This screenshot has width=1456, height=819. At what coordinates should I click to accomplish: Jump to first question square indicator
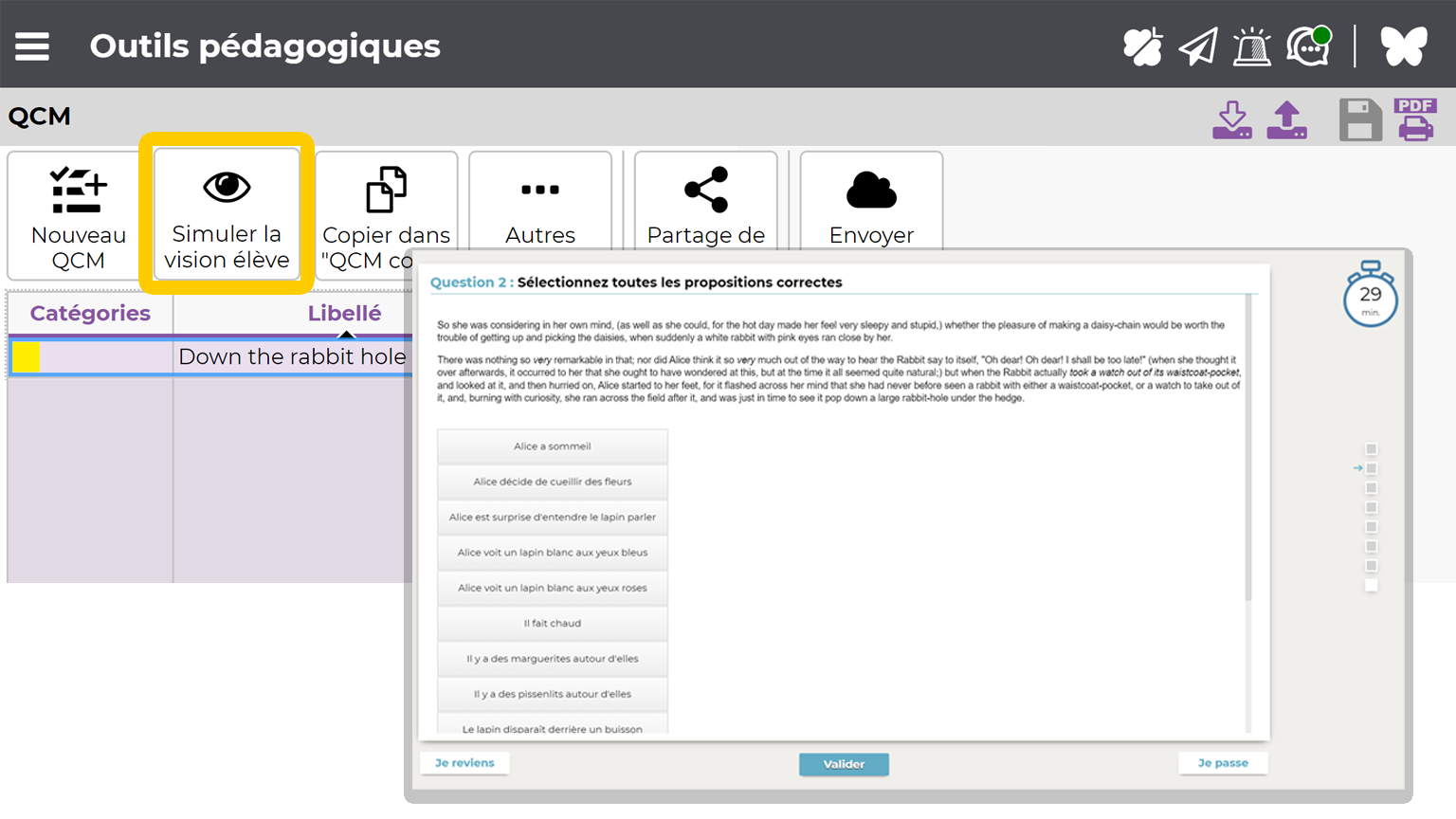[x=1371, y=448]
